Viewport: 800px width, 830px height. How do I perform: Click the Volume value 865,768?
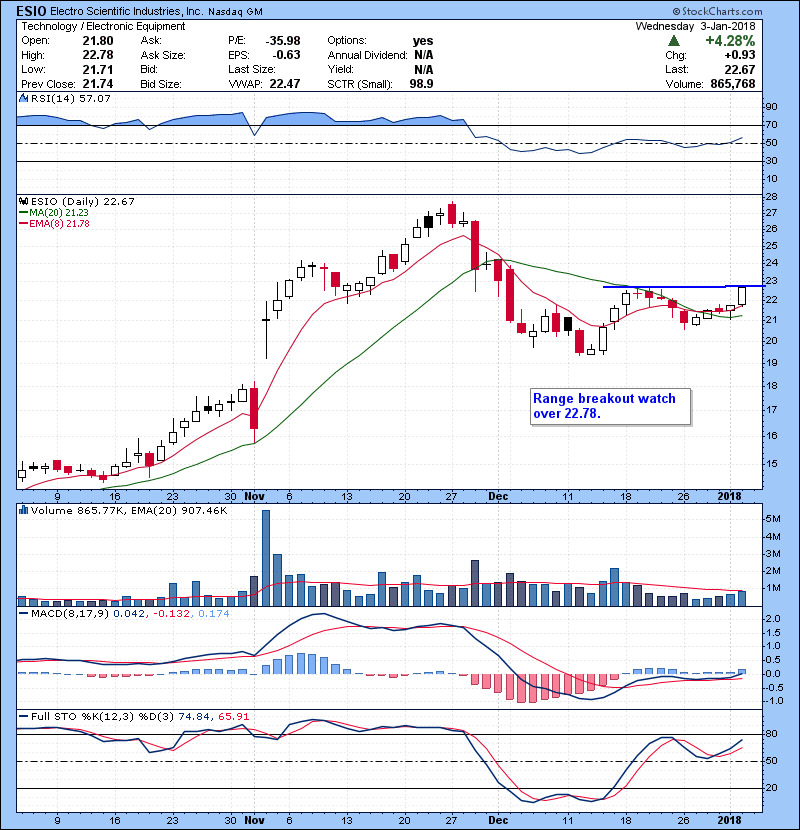click(x=733, y=84)
